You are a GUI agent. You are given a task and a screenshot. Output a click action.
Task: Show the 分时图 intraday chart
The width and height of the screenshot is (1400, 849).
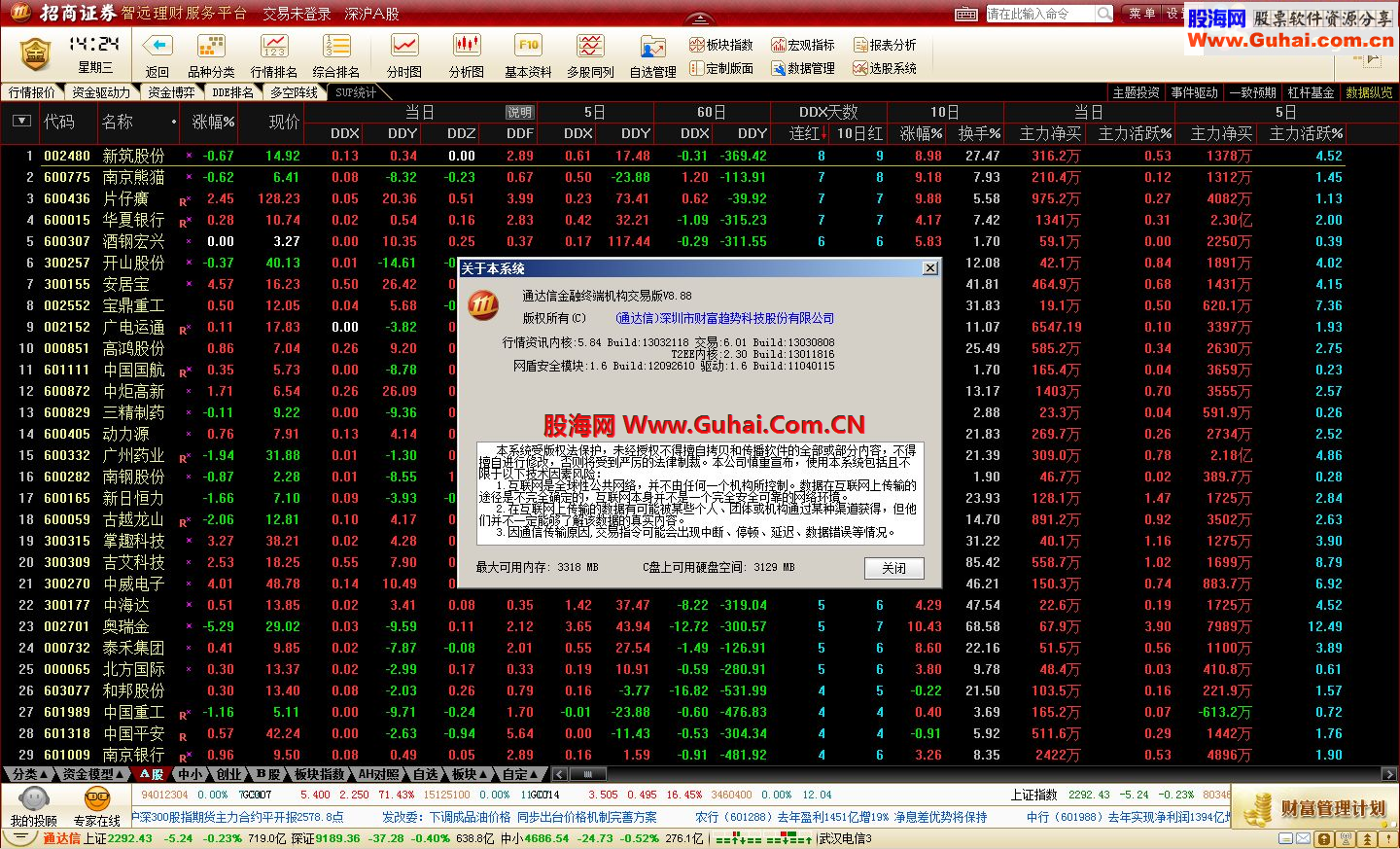[x=404, y=47]
